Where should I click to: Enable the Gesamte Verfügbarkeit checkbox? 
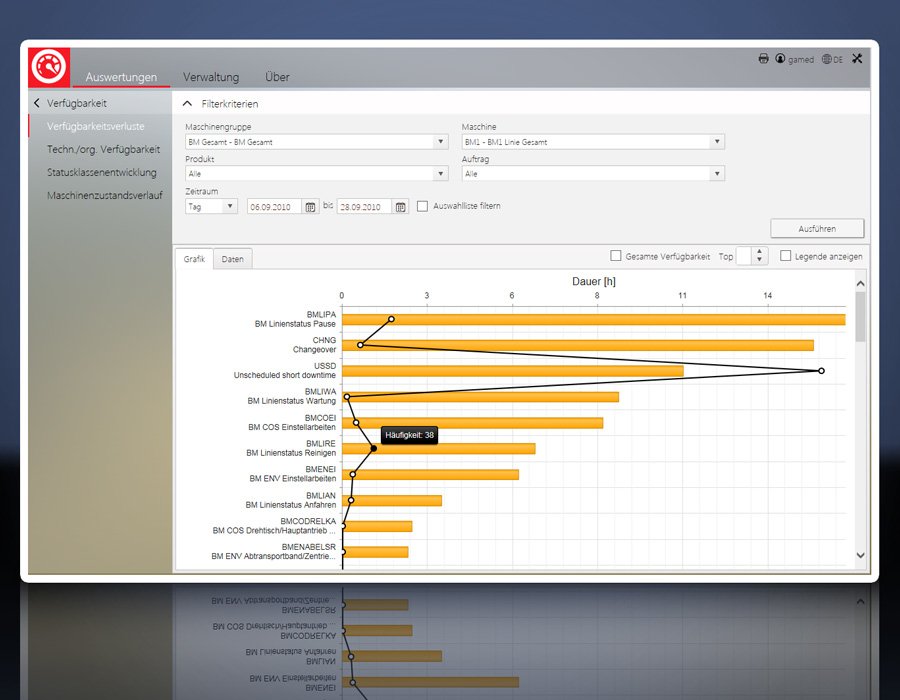pos(616,256)
